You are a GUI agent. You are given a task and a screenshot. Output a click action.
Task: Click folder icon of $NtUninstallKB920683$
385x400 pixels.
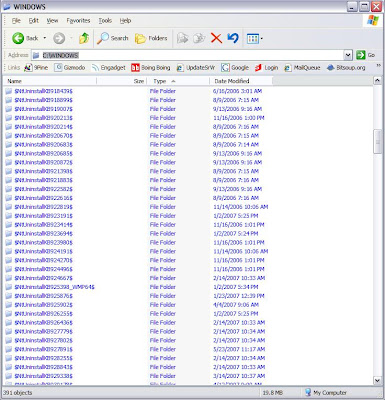click(x=9, y=145)
